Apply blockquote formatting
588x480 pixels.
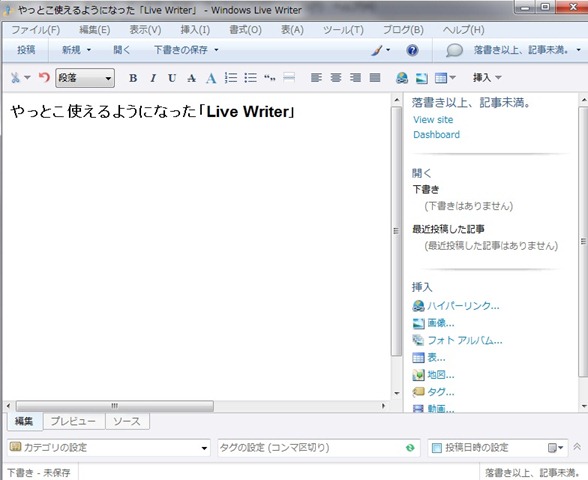[x=270, y=78]
